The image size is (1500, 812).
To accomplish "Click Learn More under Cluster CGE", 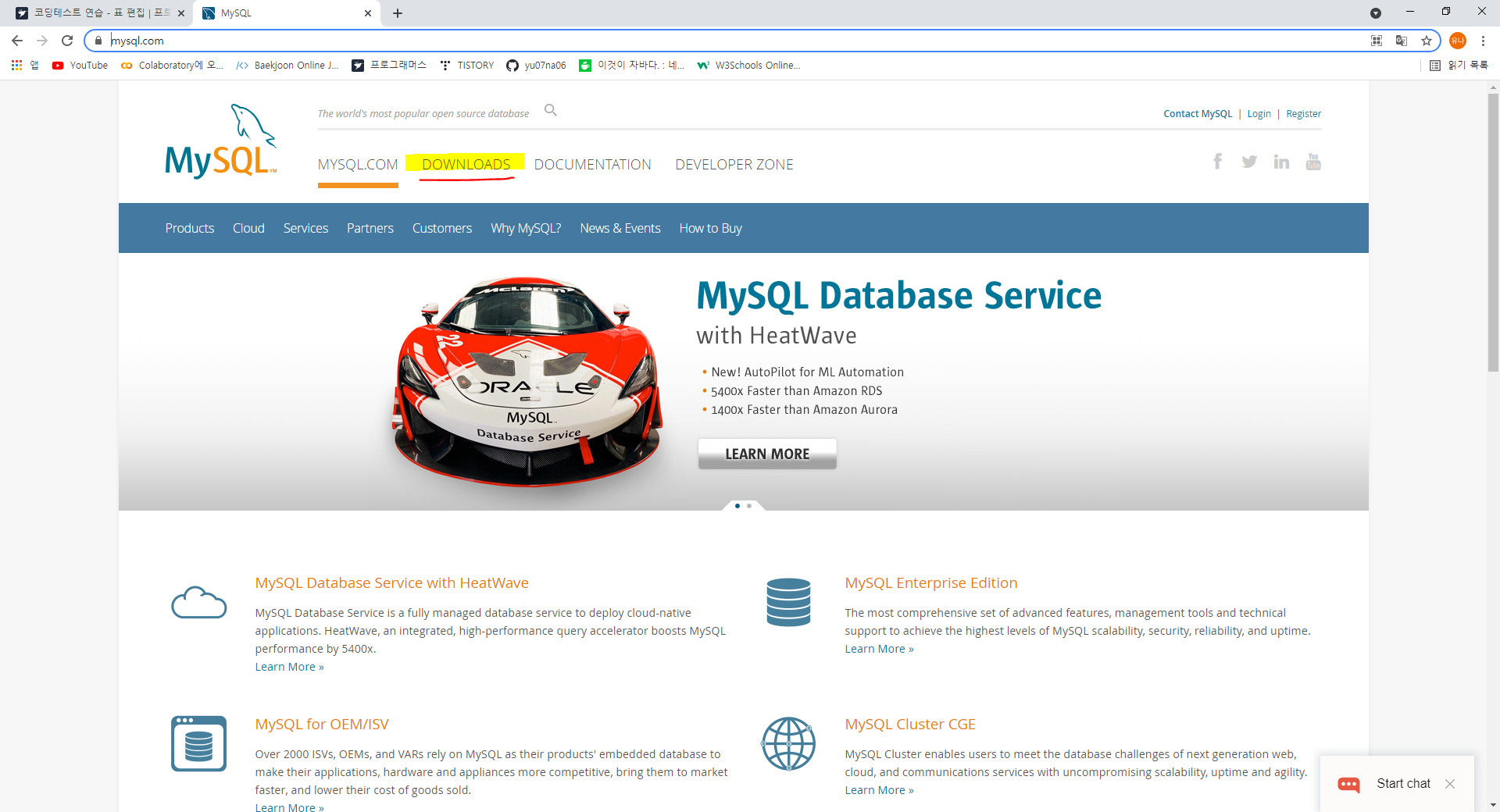I will point(879,790).
